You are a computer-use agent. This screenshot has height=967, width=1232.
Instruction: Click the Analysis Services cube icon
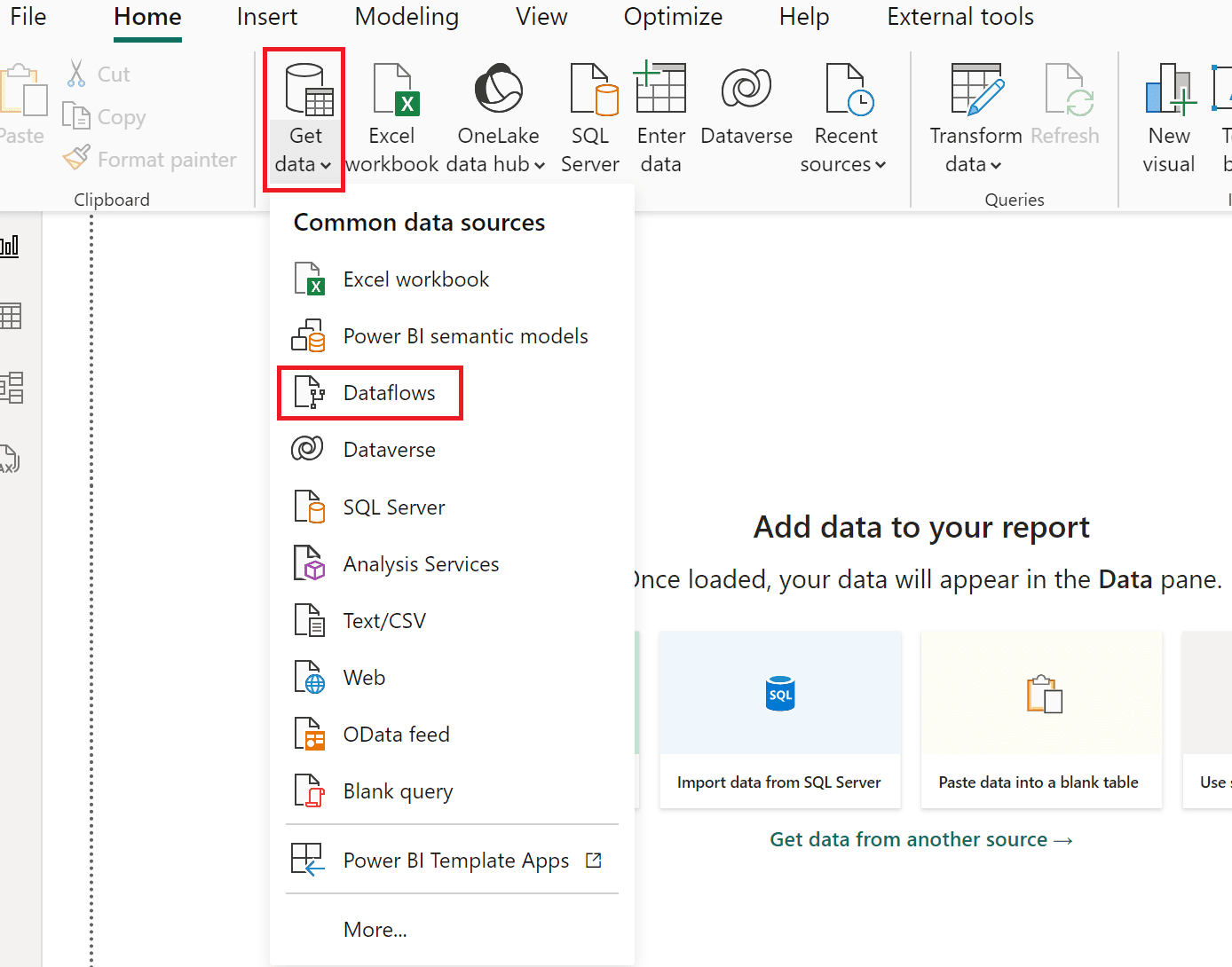(310, 563)
